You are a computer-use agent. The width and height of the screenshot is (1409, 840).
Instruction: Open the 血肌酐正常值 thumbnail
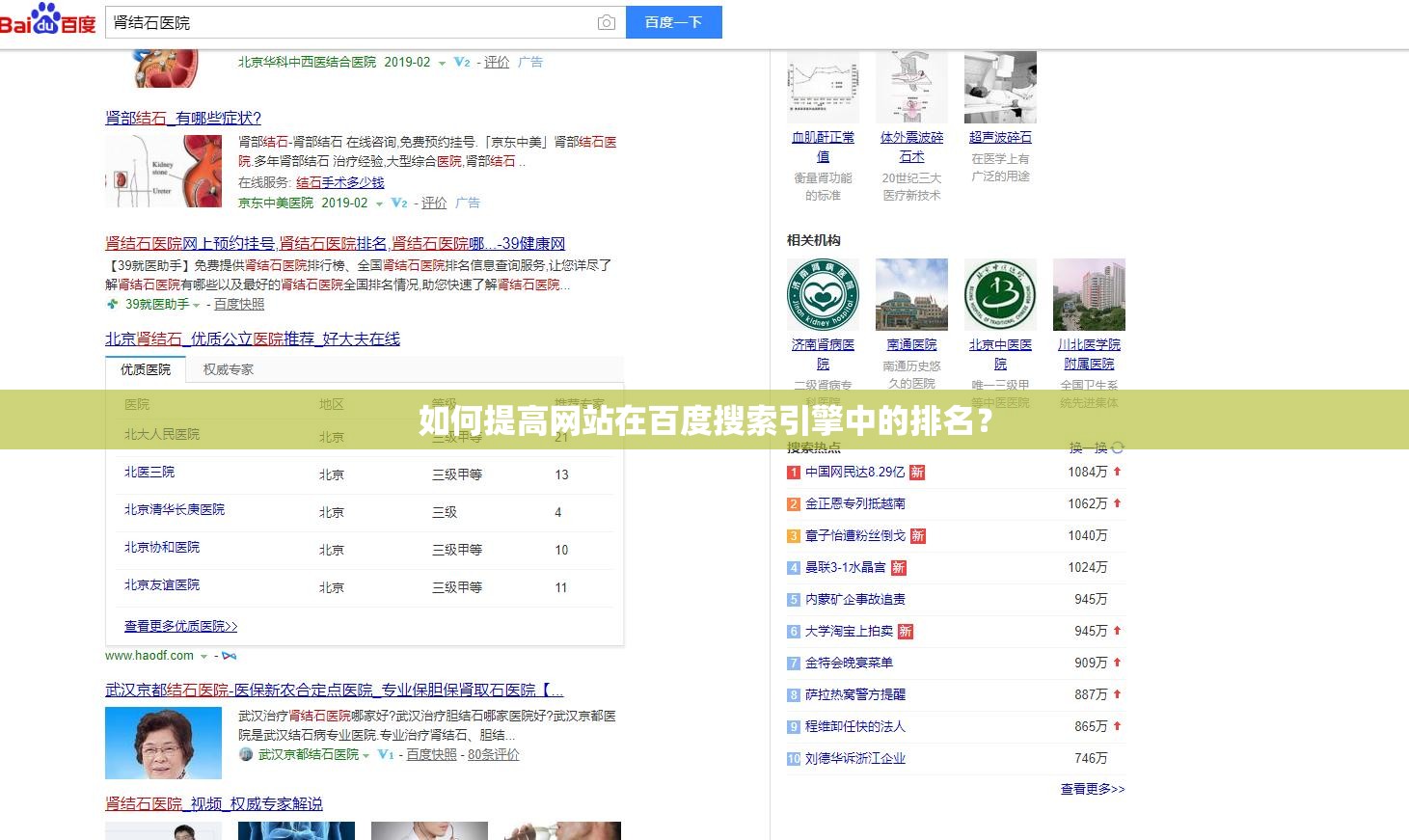click(823, 87)
